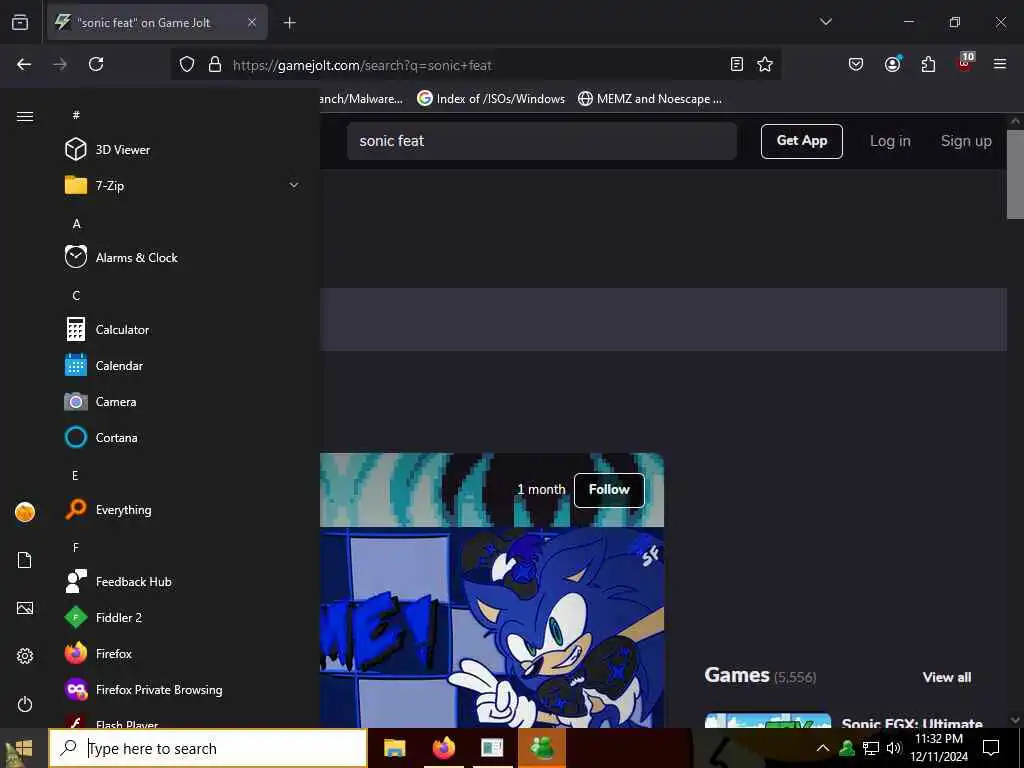Screen dimensions: 1024x768
Task: Open Firefox View recent browsing
Action: click(20, 22)
